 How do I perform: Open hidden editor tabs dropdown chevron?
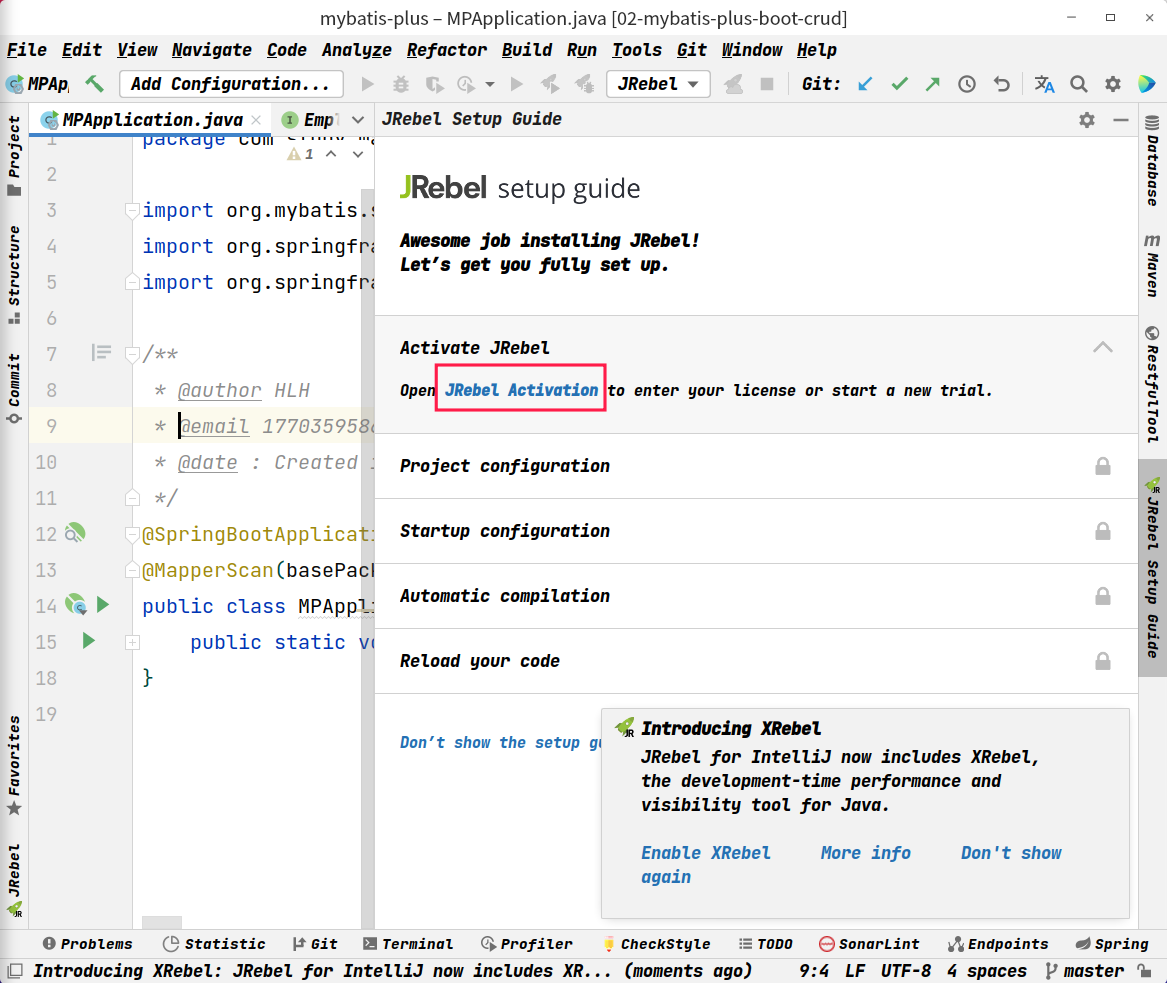358,120
